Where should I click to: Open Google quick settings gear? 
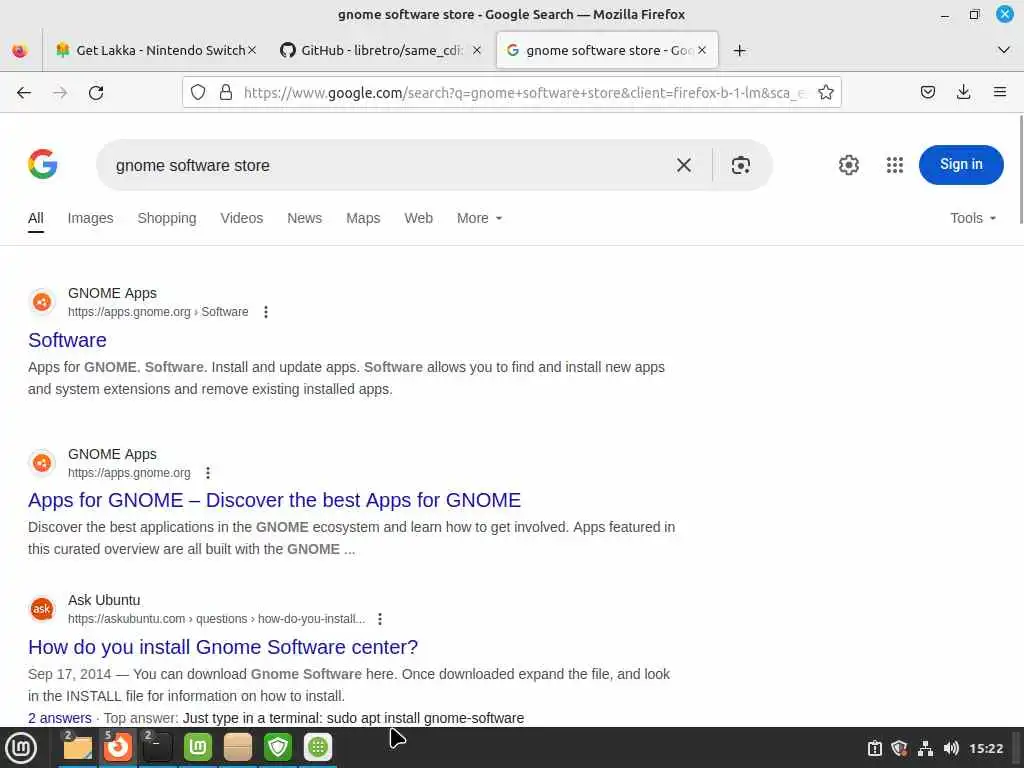click(x=848, y=165)
